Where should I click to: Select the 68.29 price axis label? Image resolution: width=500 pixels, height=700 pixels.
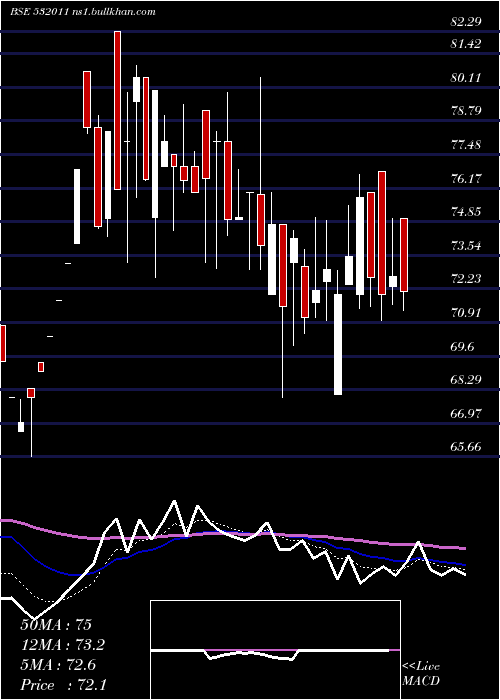tap(466, 379)
